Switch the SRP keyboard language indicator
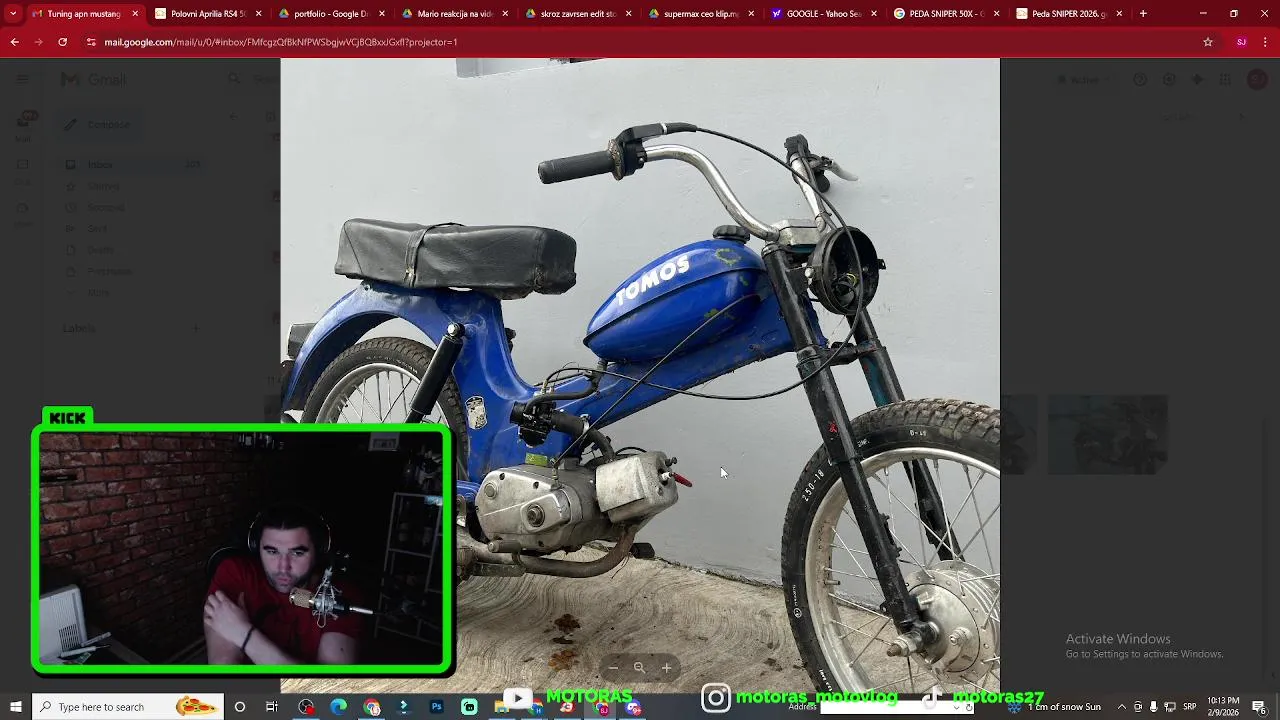The width and height of the screenshot is (1280, 720). [x=1189, y=707]
